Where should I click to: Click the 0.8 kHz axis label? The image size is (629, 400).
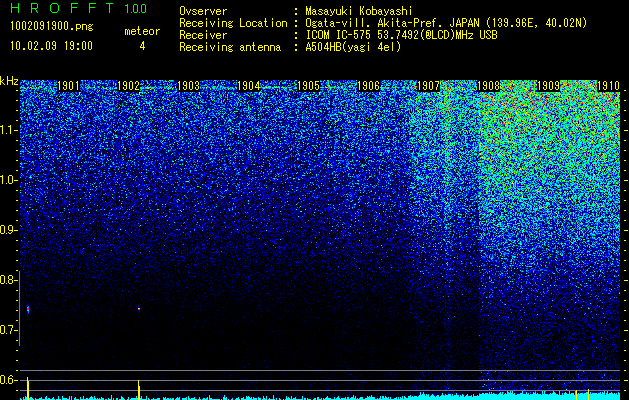pyautogui.click(x=7, y=280)
